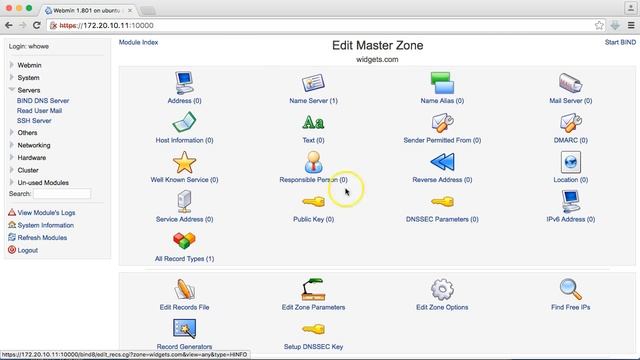The height and width of the screenshot is (360, 640).
Task: Open the Find Free IPs magnifier icon
Action: [x=570, y=289]
